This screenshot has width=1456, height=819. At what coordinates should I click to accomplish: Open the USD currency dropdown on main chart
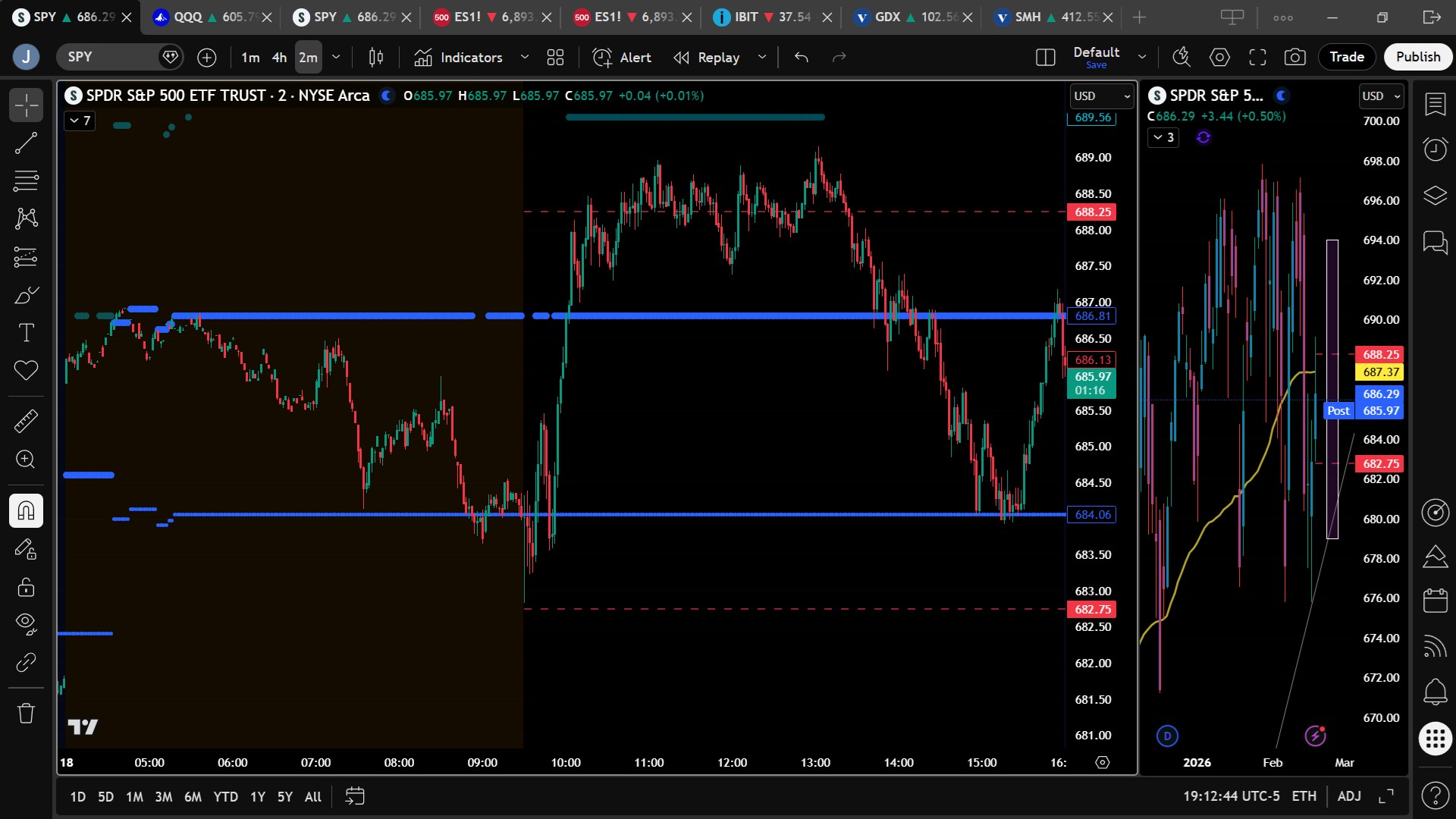pos(1102,96)
